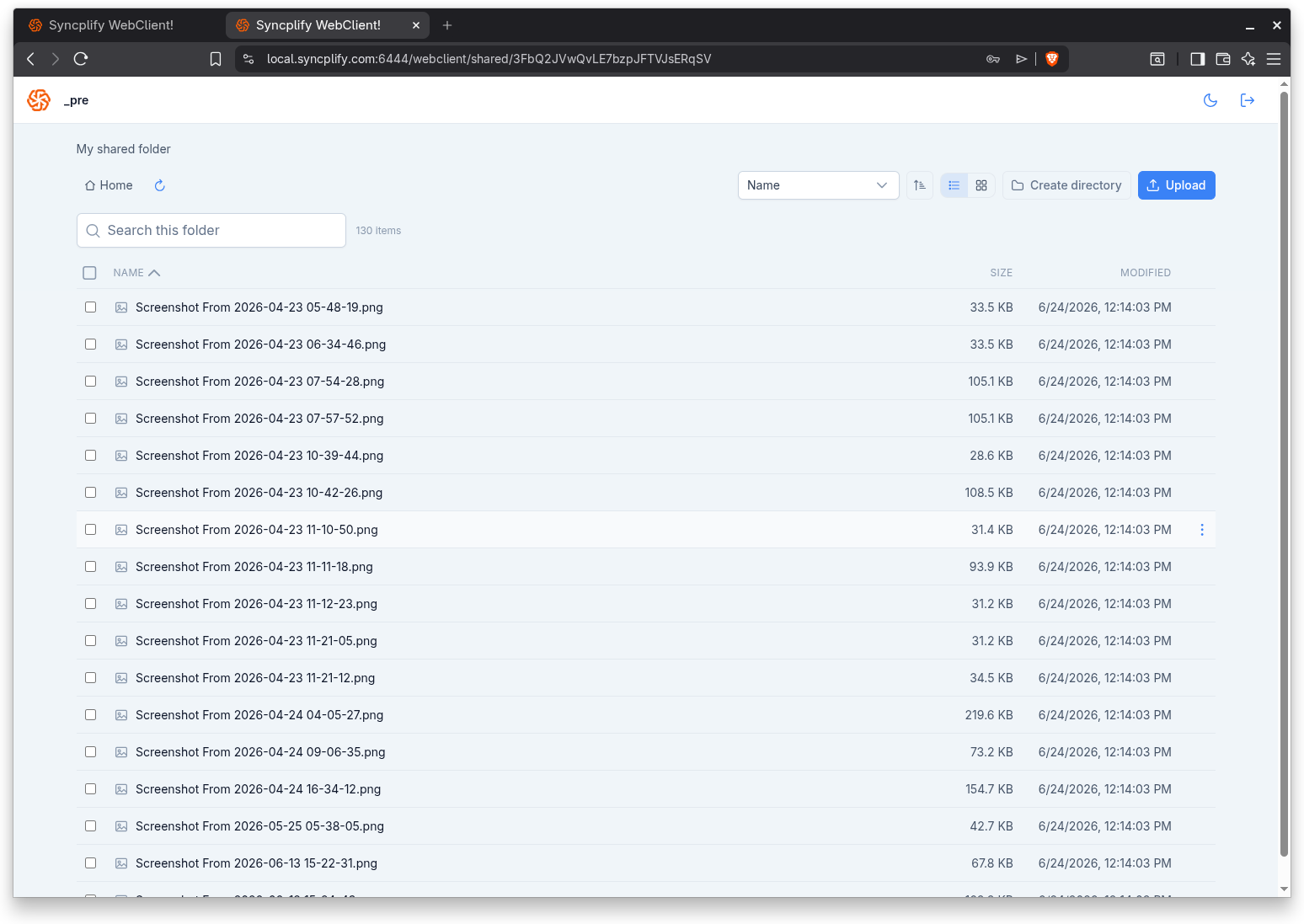Open Brave Wallet icon
The height and width of the screenshot is (924, 1304).
[1223, 59]
